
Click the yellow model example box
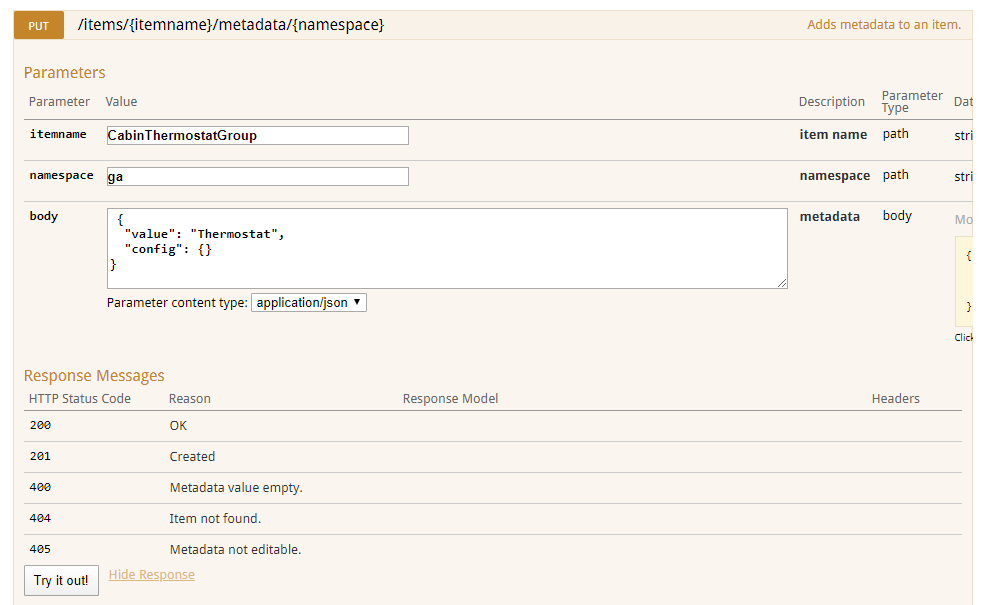[965, 281]
